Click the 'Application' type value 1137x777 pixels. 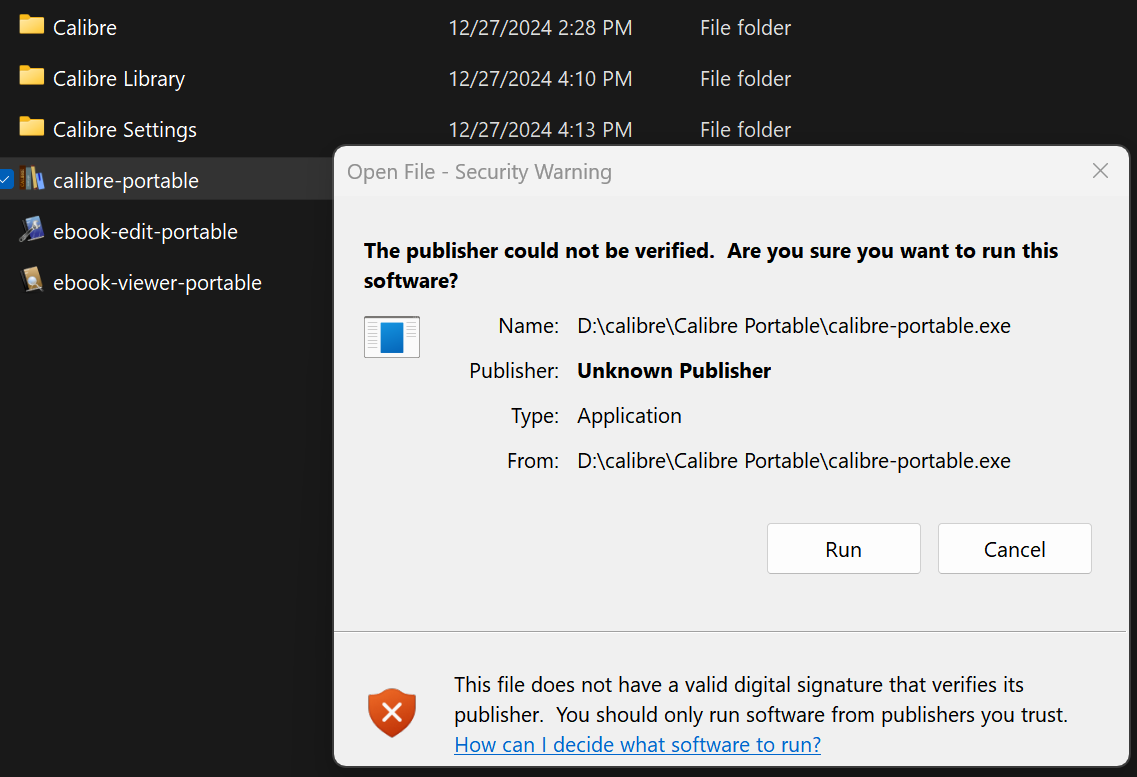tap(629, 415)
